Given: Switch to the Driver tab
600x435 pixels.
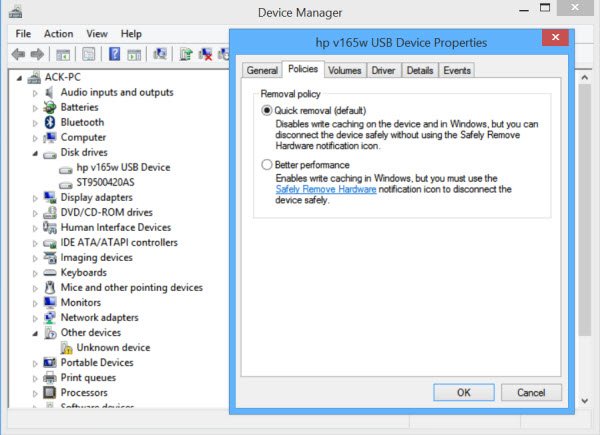Looking at the screenshot, I should click(383, 70).
